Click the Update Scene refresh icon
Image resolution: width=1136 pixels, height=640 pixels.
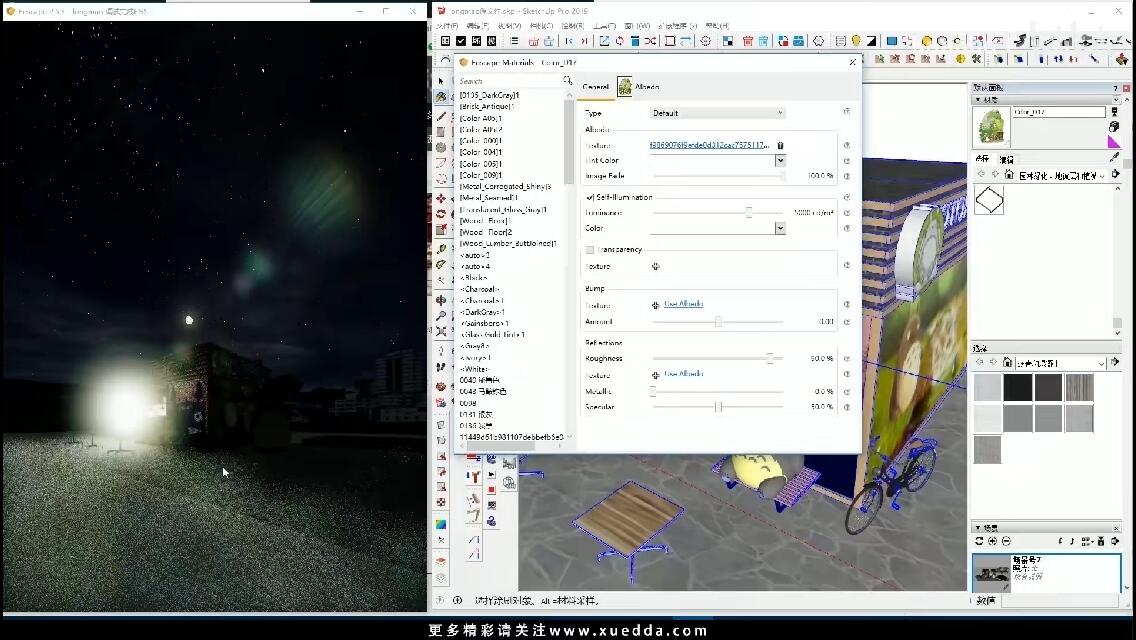pyautogui.click(x=980, y=541)
